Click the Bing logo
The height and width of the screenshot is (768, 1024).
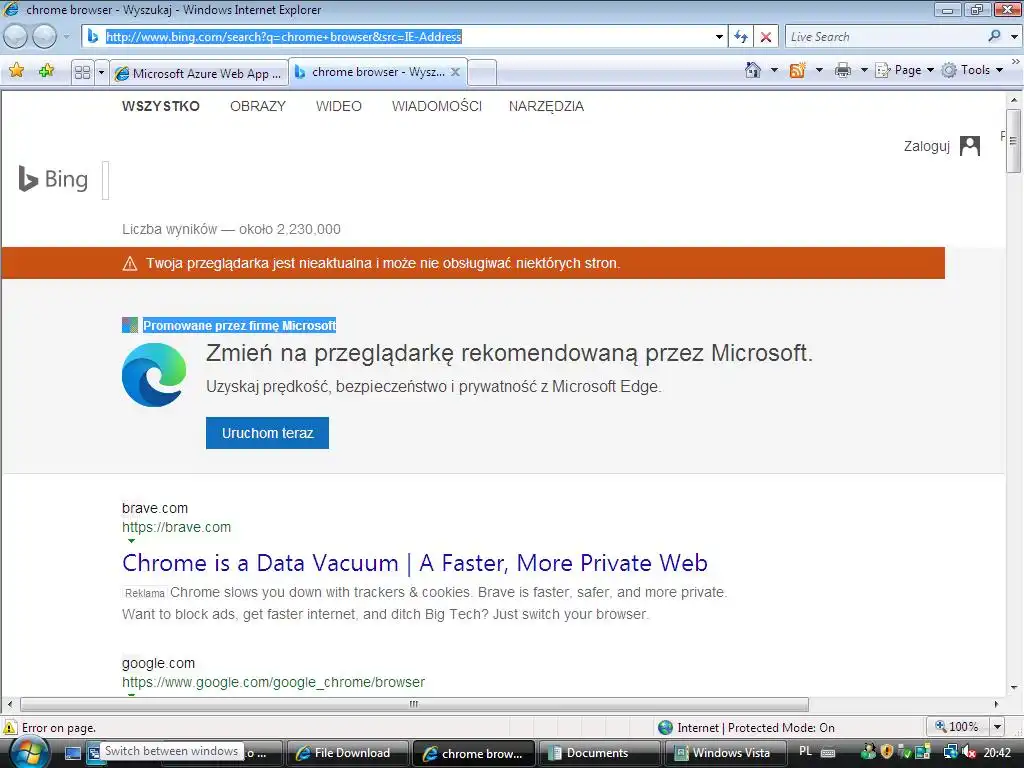pos(54,179)
